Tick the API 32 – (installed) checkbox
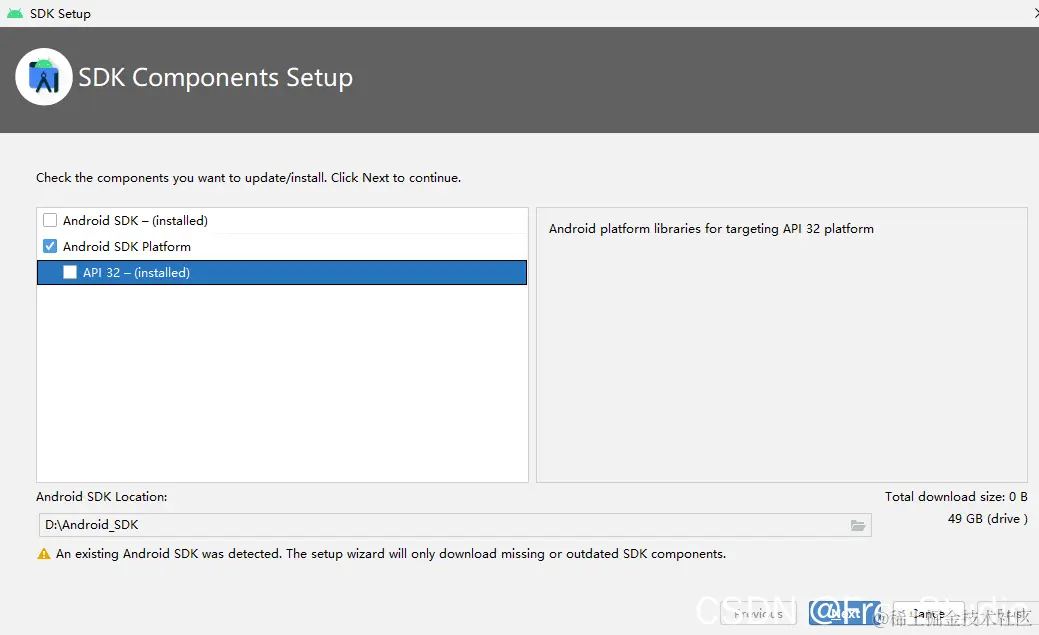The width and height of the screenshot is (1039, 635). [70, 272]
